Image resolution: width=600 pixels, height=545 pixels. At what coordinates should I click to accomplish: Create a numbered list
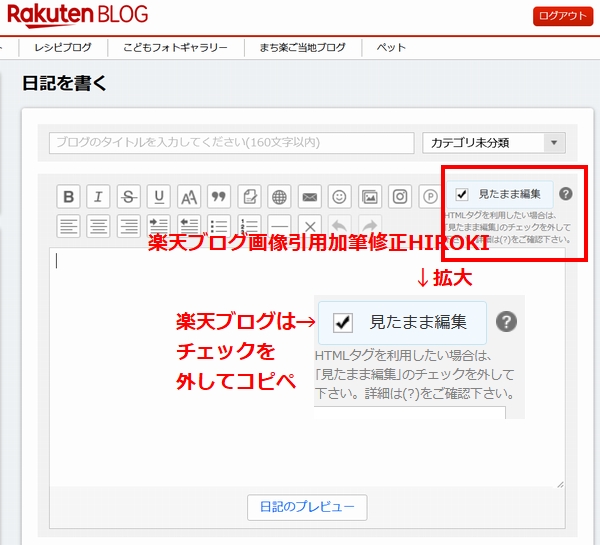[x=249, y=226]
